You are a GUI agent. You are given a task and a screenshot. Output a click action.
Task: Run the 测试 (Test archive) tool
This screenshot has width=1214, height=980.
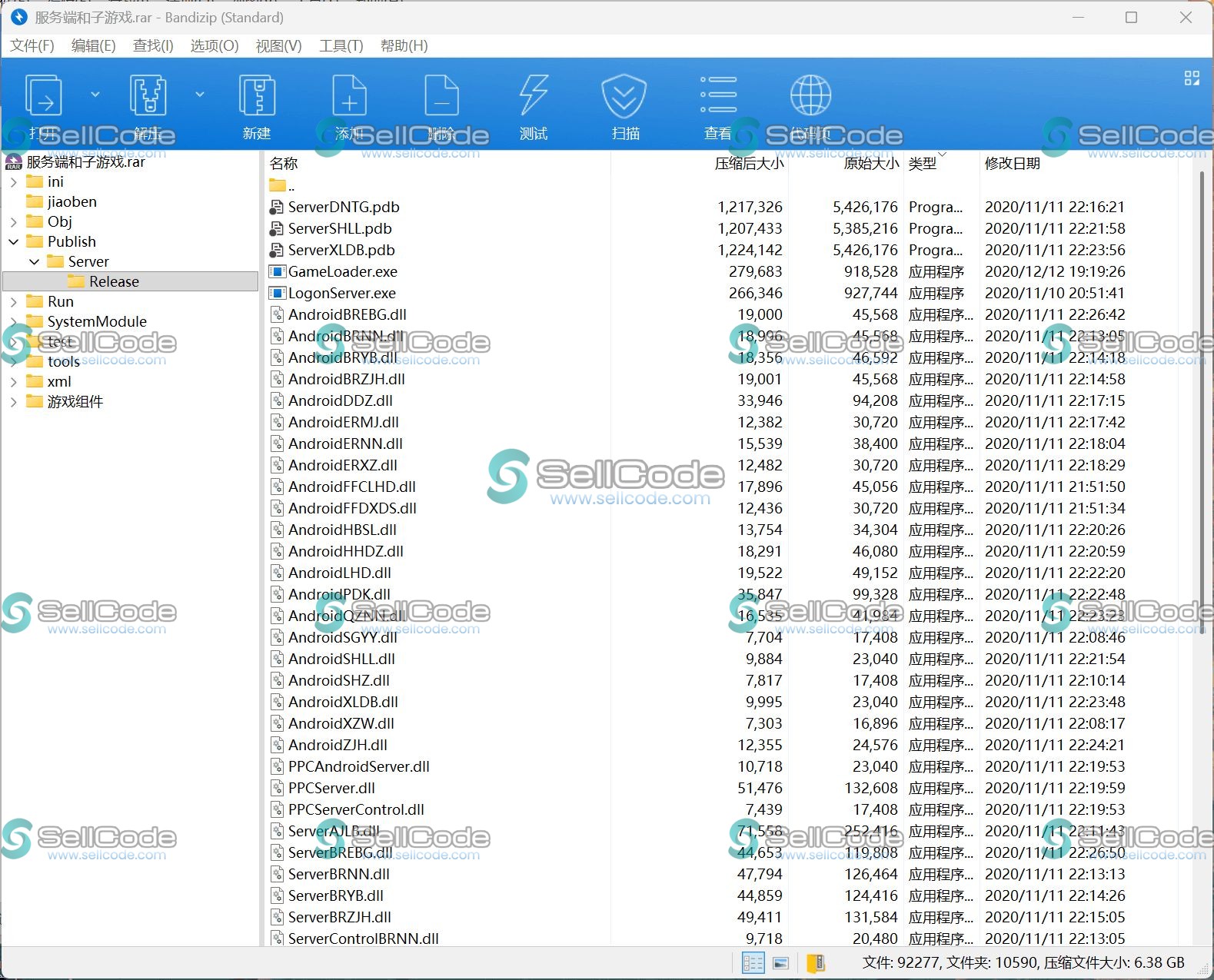click(534, 98)
